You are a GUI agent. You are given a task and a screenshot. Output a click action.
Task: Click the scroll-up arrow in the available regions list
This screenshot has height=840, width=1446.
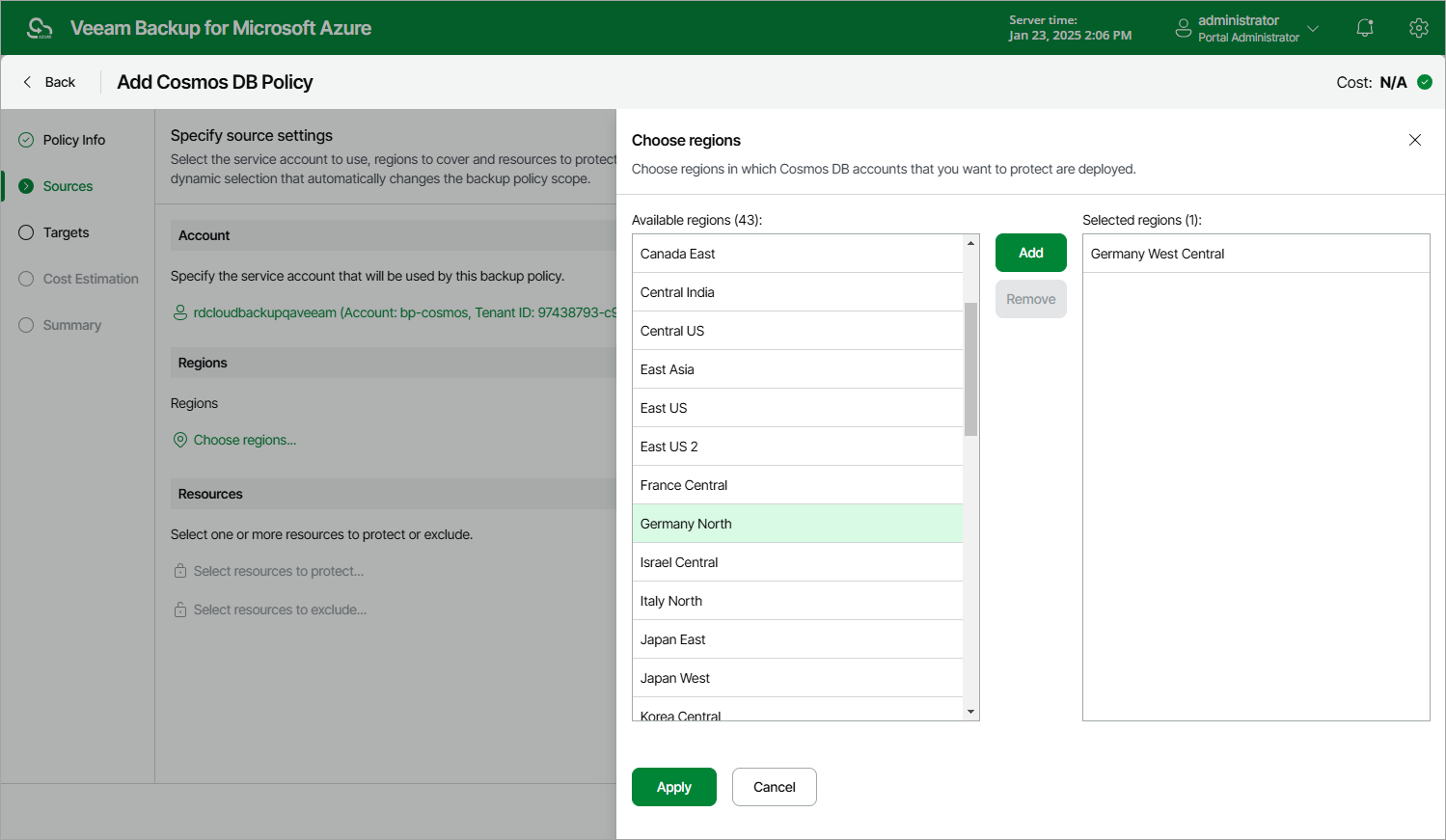coord(970,243)
